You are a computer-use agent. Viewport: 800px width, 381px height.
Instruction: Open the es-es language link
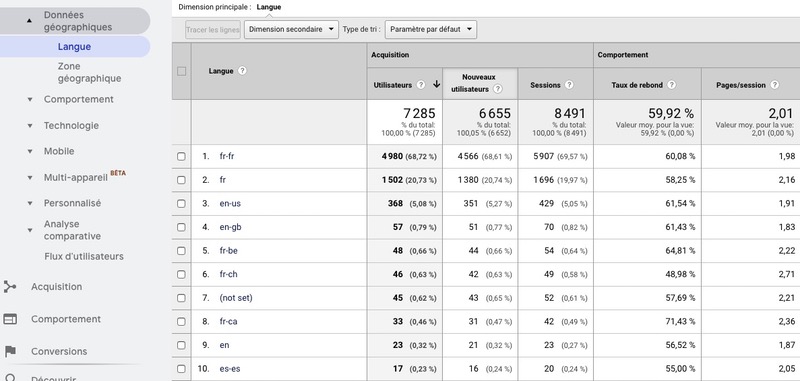230,369
